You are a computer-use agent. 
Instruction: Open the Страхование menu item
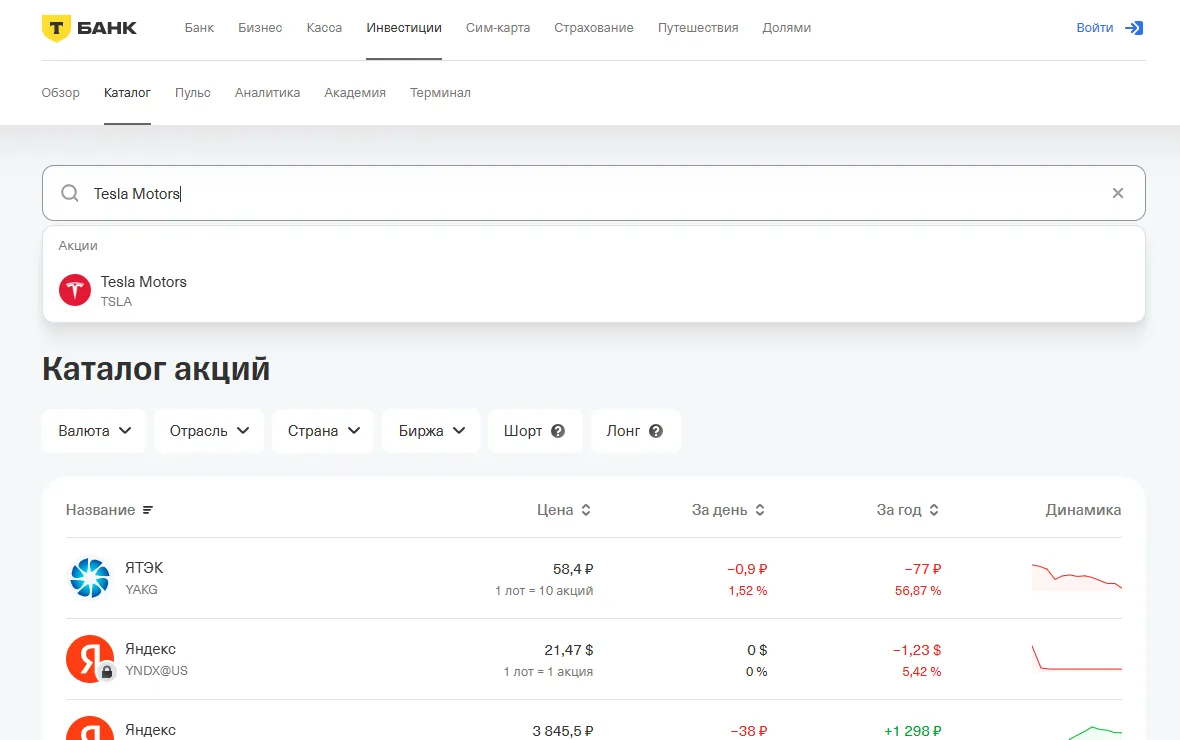[x=593, y=28]
